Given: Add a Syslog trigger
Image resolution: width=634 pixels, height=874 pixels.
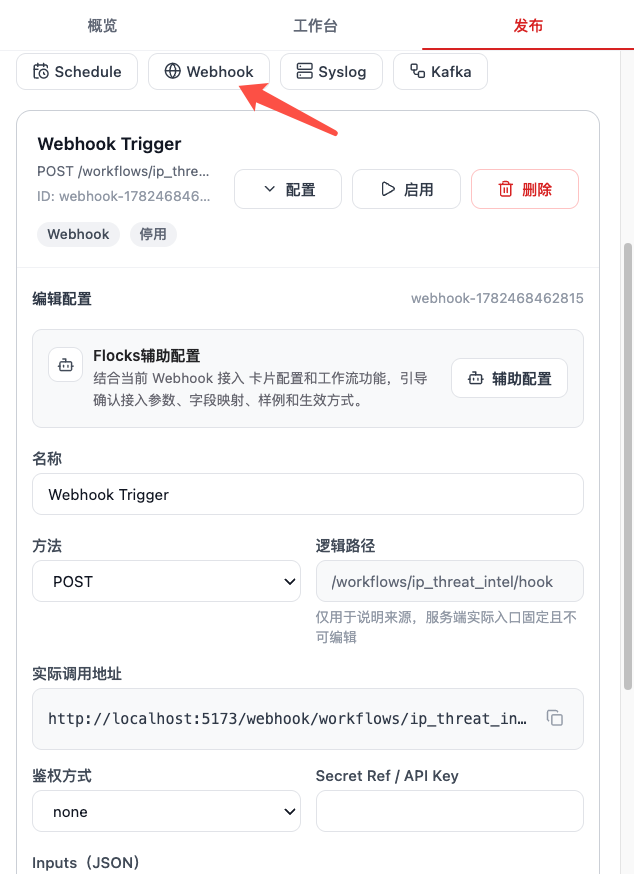Looking at the screenshot, I should [x=331, y=71].
